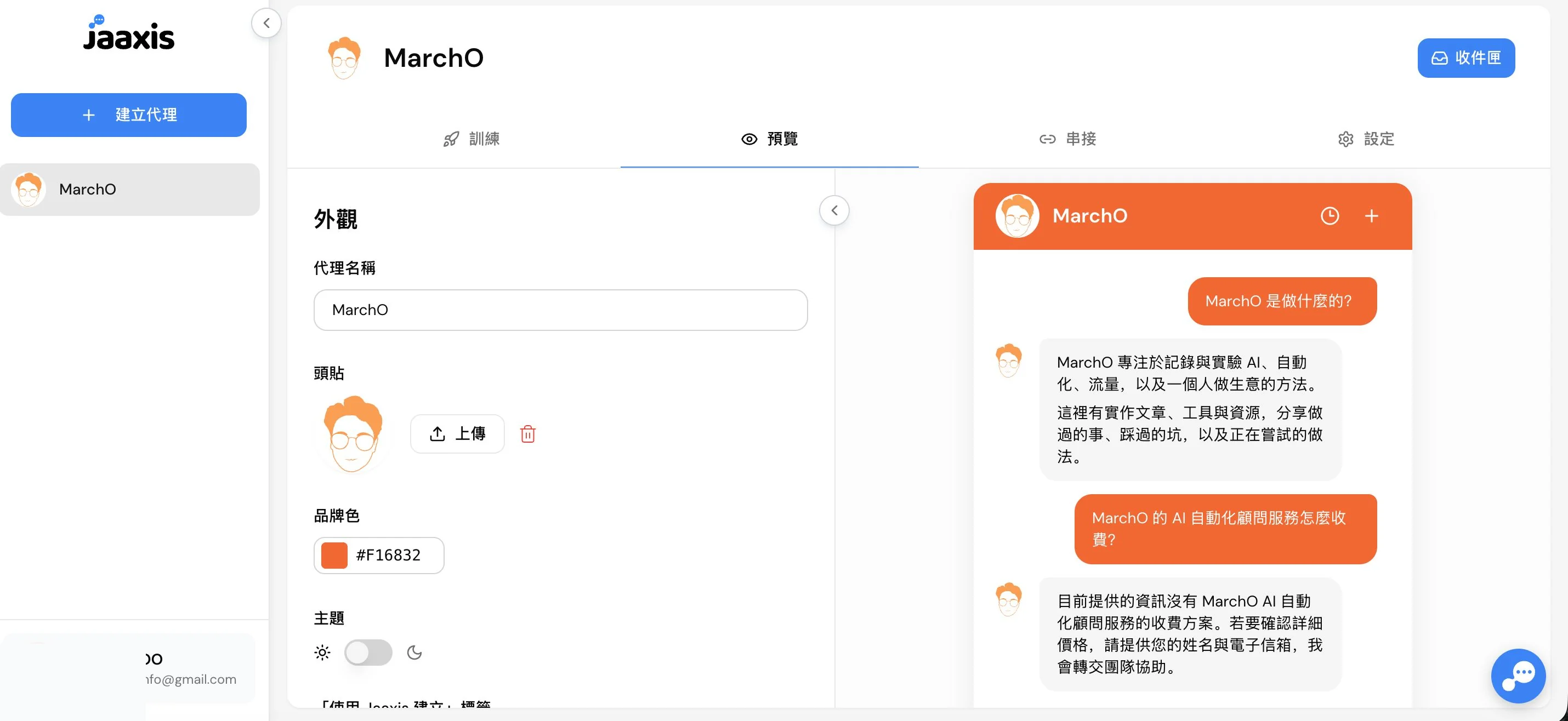Viewport: 1568px width, 721px height.
Task: Click the Jaaxis logo
Action: pos(129,33)
